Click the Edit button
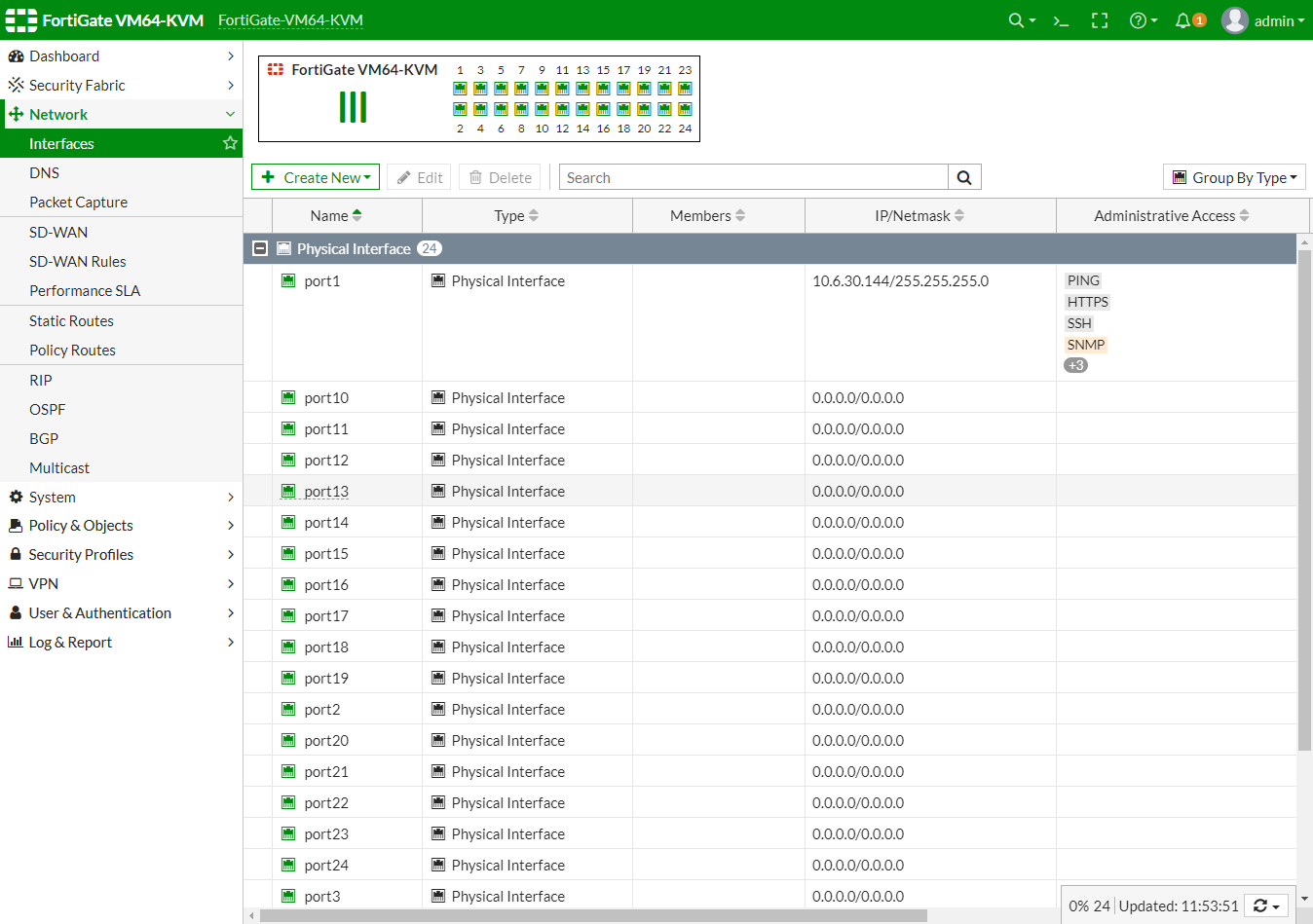 tap(420, 177)
